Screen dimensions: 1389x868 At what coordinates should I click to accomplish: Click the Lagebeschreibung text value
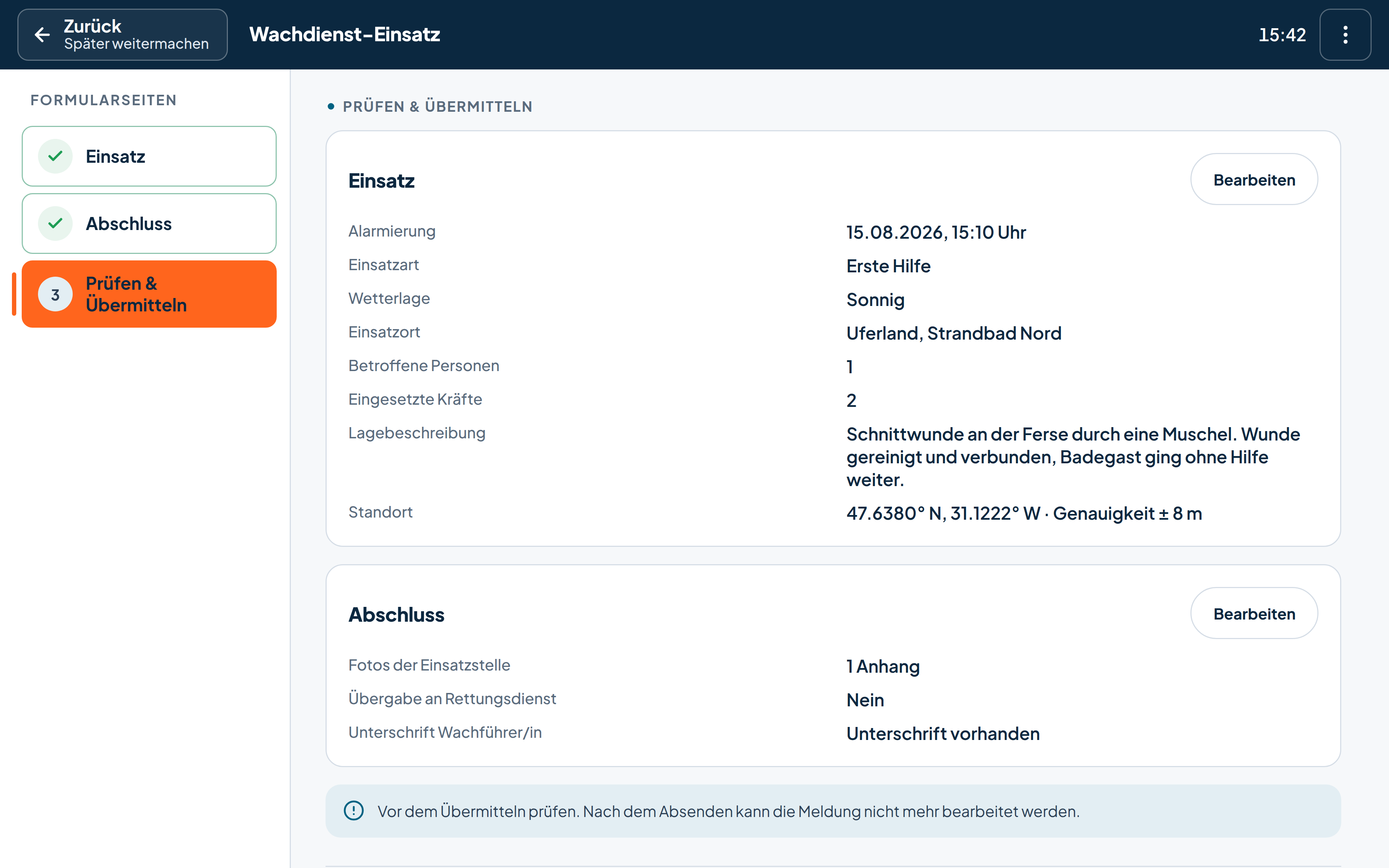[1073, 457]
